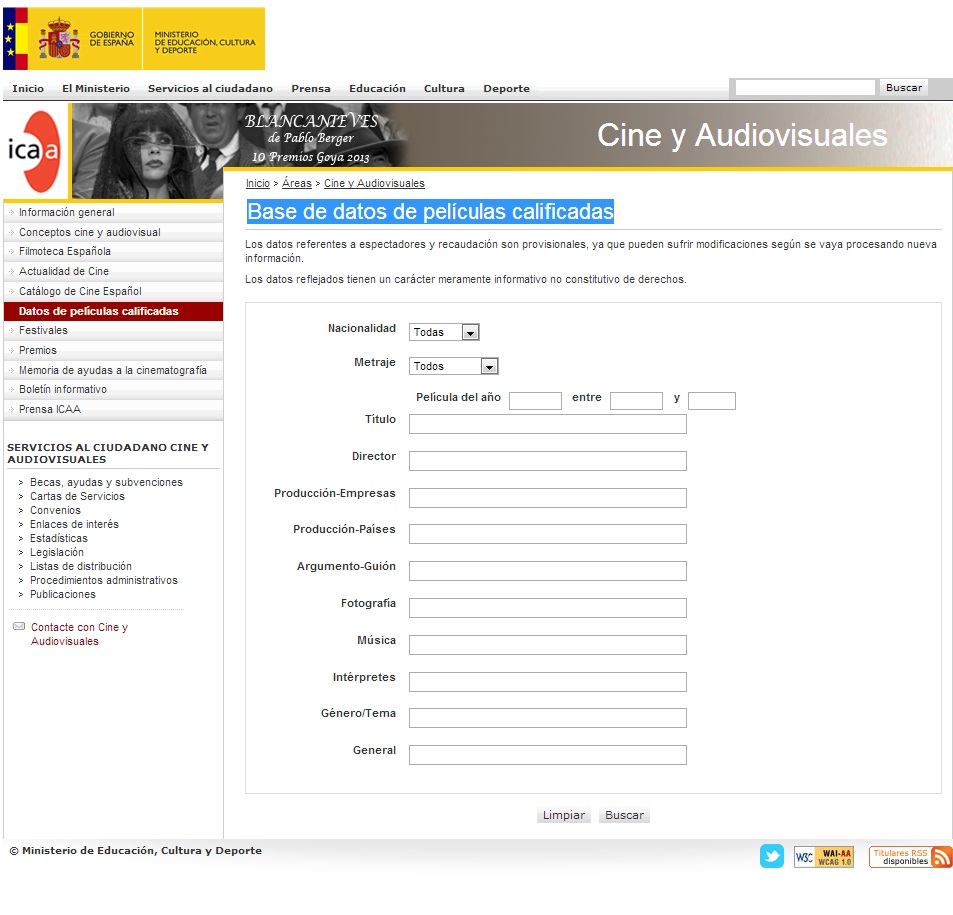Focus the Título text field

pyautogui.click(x=547, y=424)
